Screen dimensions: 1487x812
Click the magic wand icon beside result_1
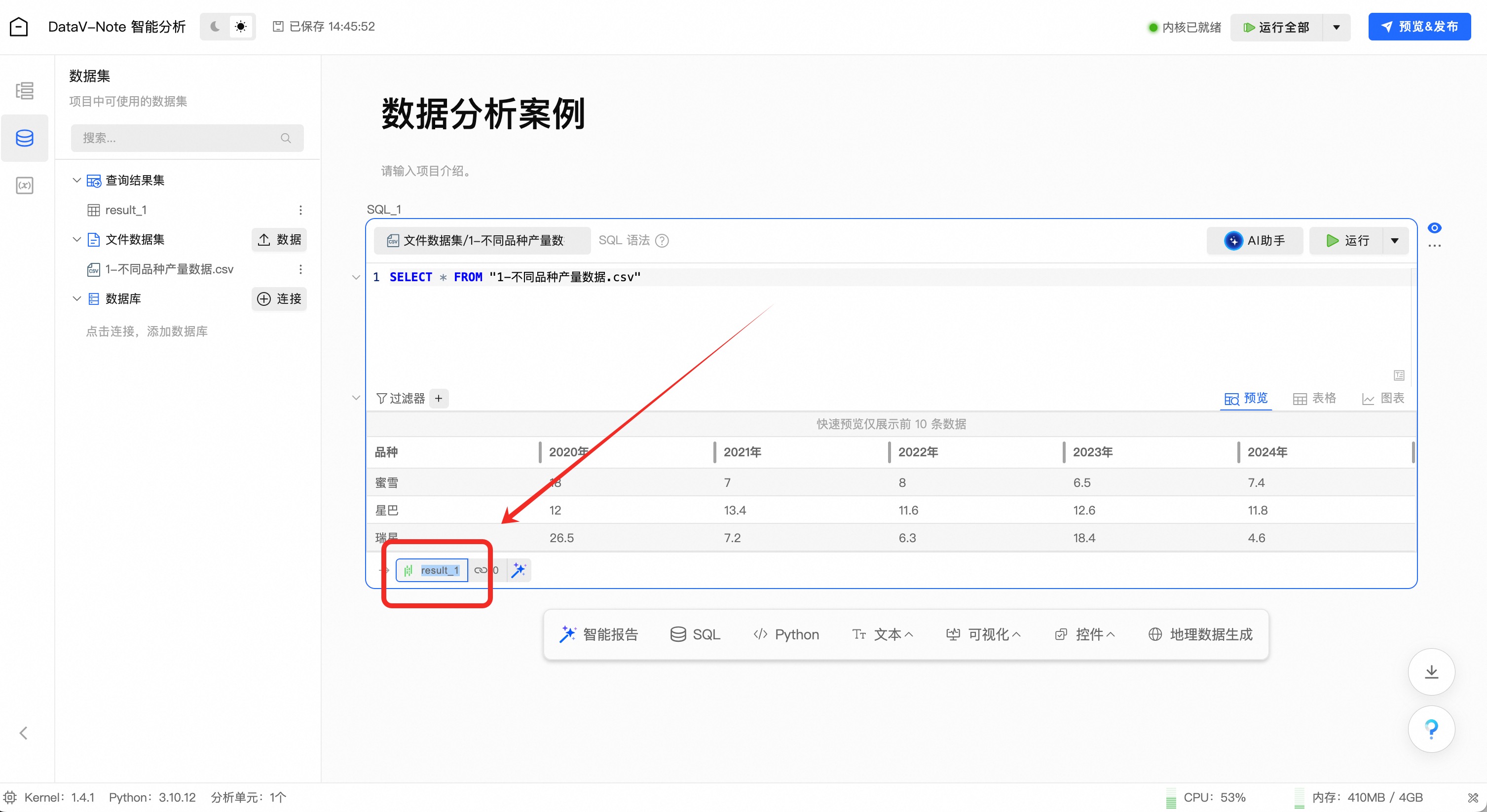click(x=519, y=570)
